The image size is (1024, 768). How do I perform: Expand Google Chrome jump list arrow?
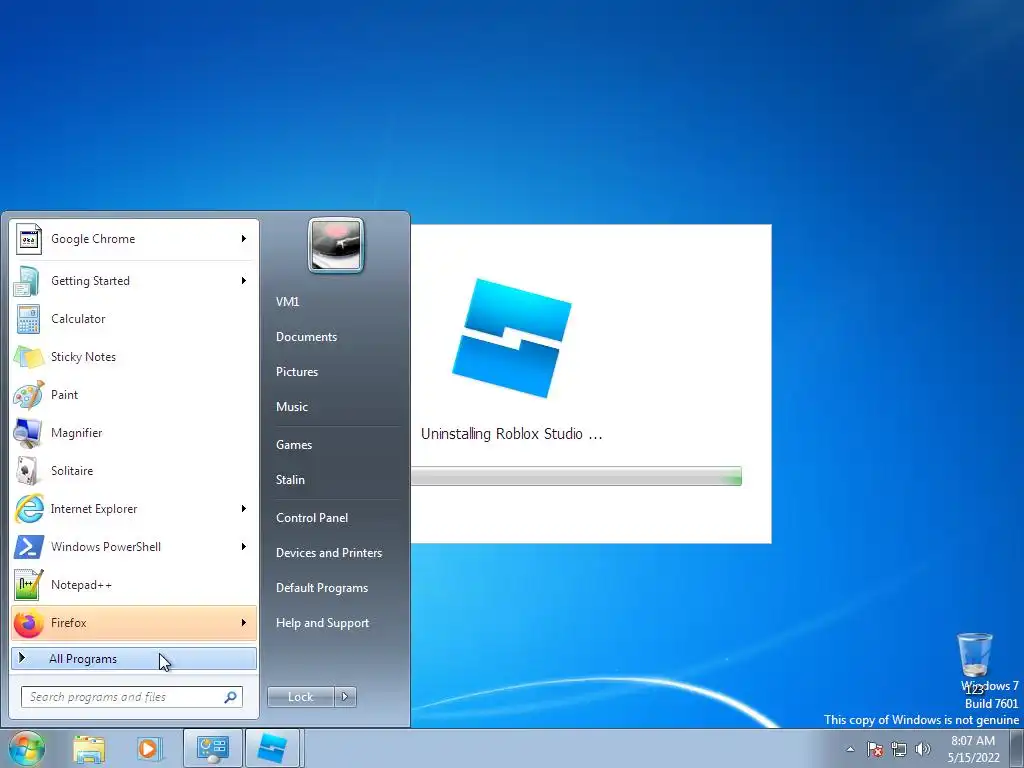click(x=244, y=239)
